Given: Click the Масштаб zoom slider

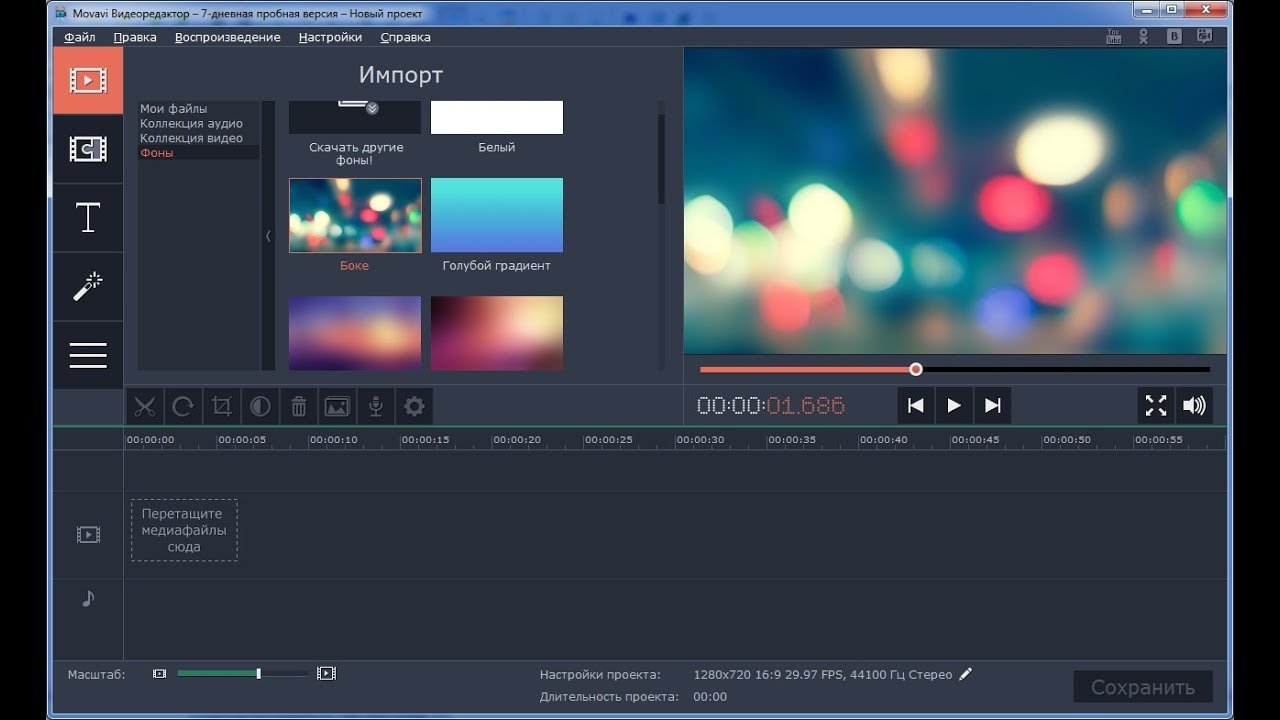Looking at the screenshot, I should 242,674.
